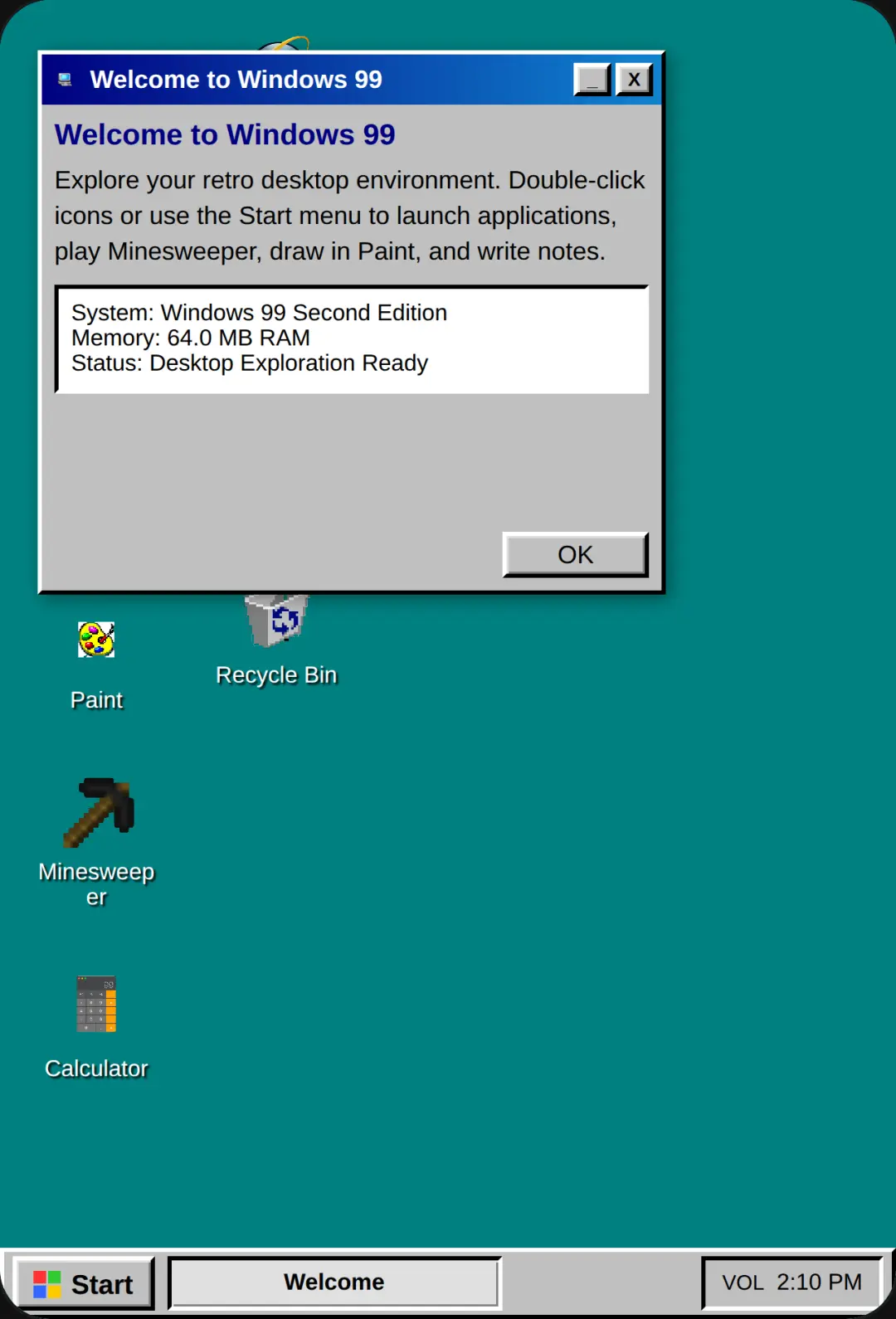Click the Welcome taskbar button
The image size is (896, 1319).
pyautogui.click(x=334, y=1282)
